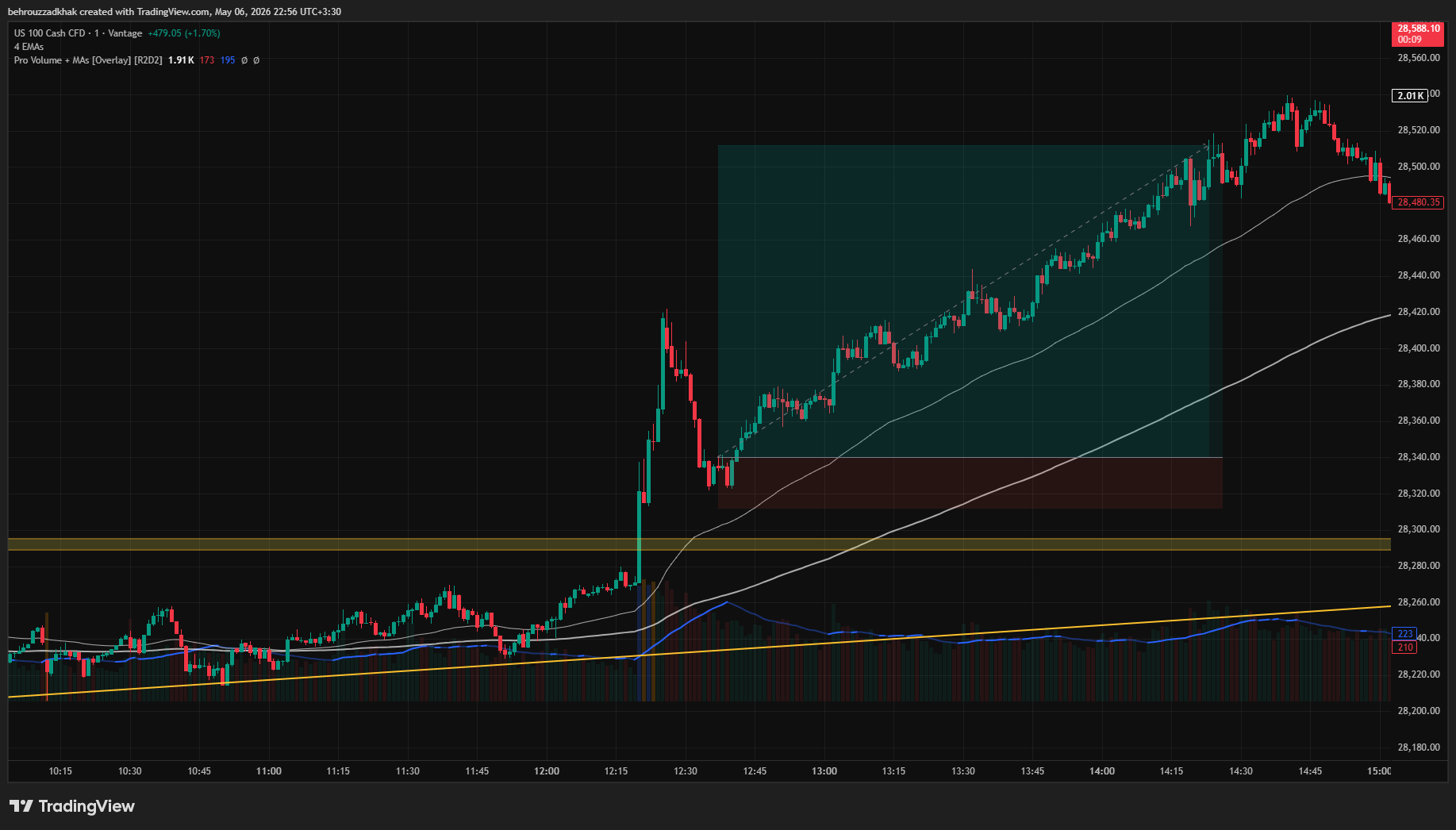Viewport: 1456px width, 830px height.
Task: Click the "14:30" time axis label
Action: (1241, 771)
